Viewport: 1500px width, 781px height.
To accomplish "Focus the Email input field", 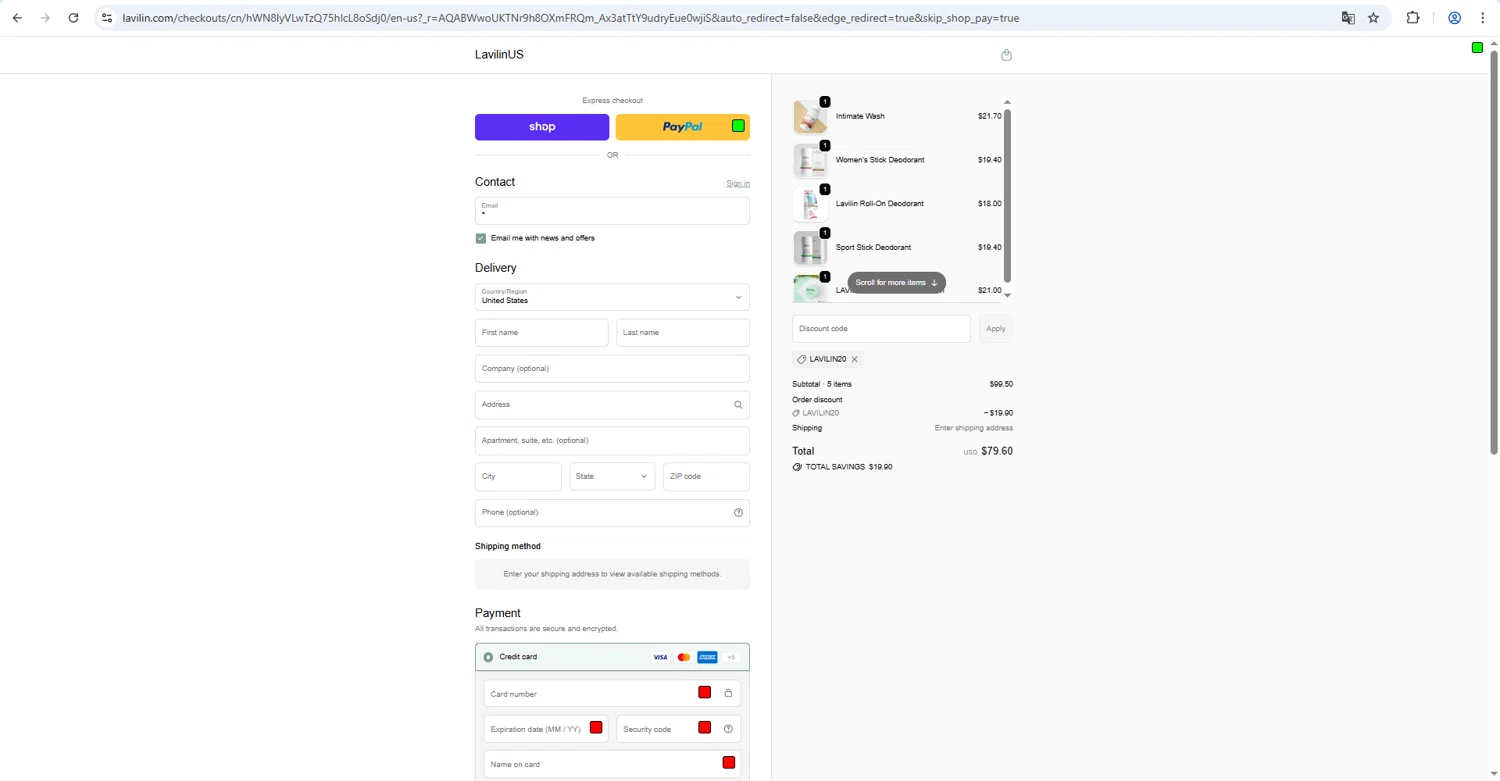I will pyautogui.click(x=612, y=211).
